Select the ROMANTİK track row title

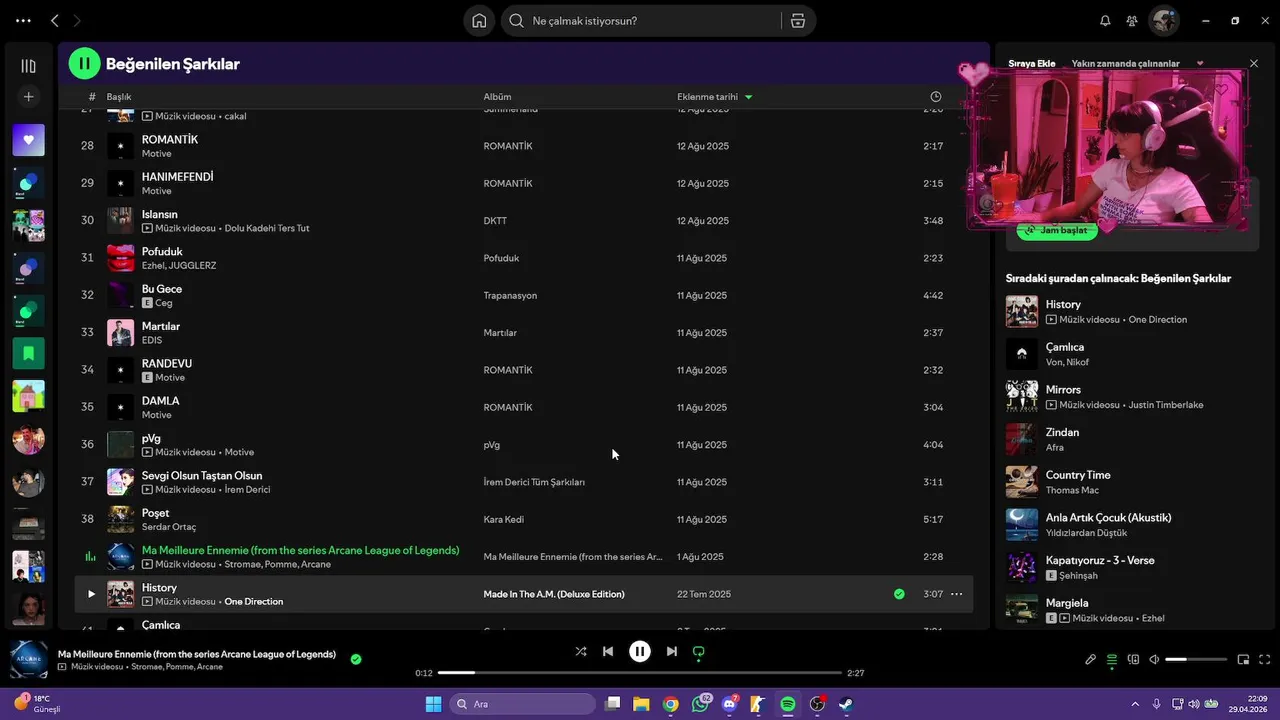coord(170,140)
